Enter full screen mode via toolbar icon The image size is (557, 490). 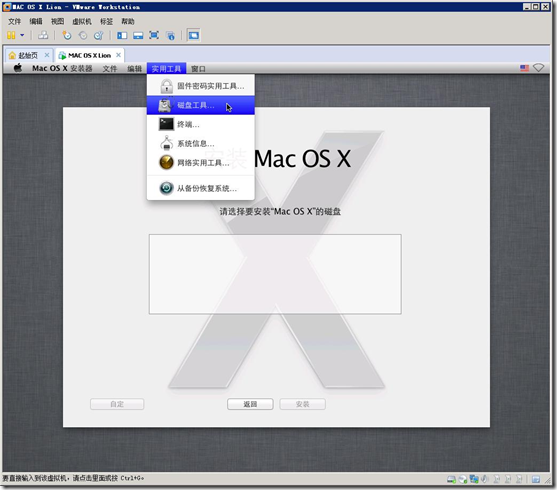(x=154, y=35)
